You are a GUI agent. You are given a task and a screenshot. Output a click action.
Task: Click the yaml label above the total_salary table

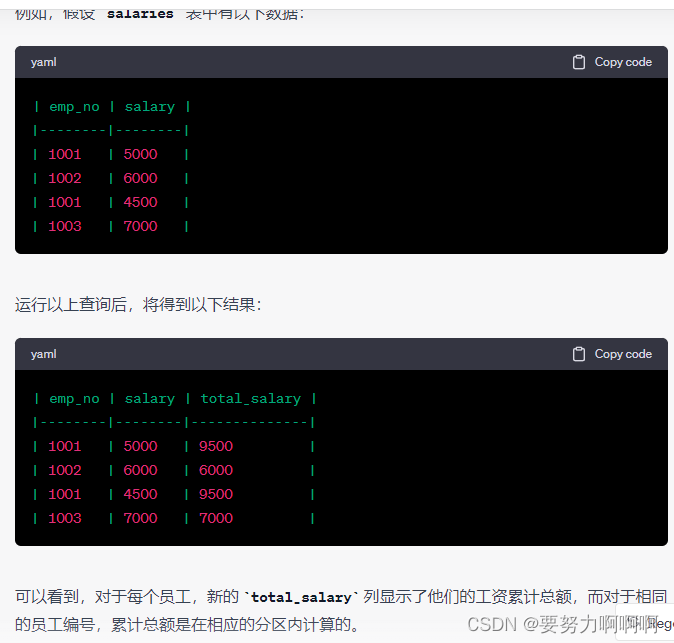click(43, 354)
